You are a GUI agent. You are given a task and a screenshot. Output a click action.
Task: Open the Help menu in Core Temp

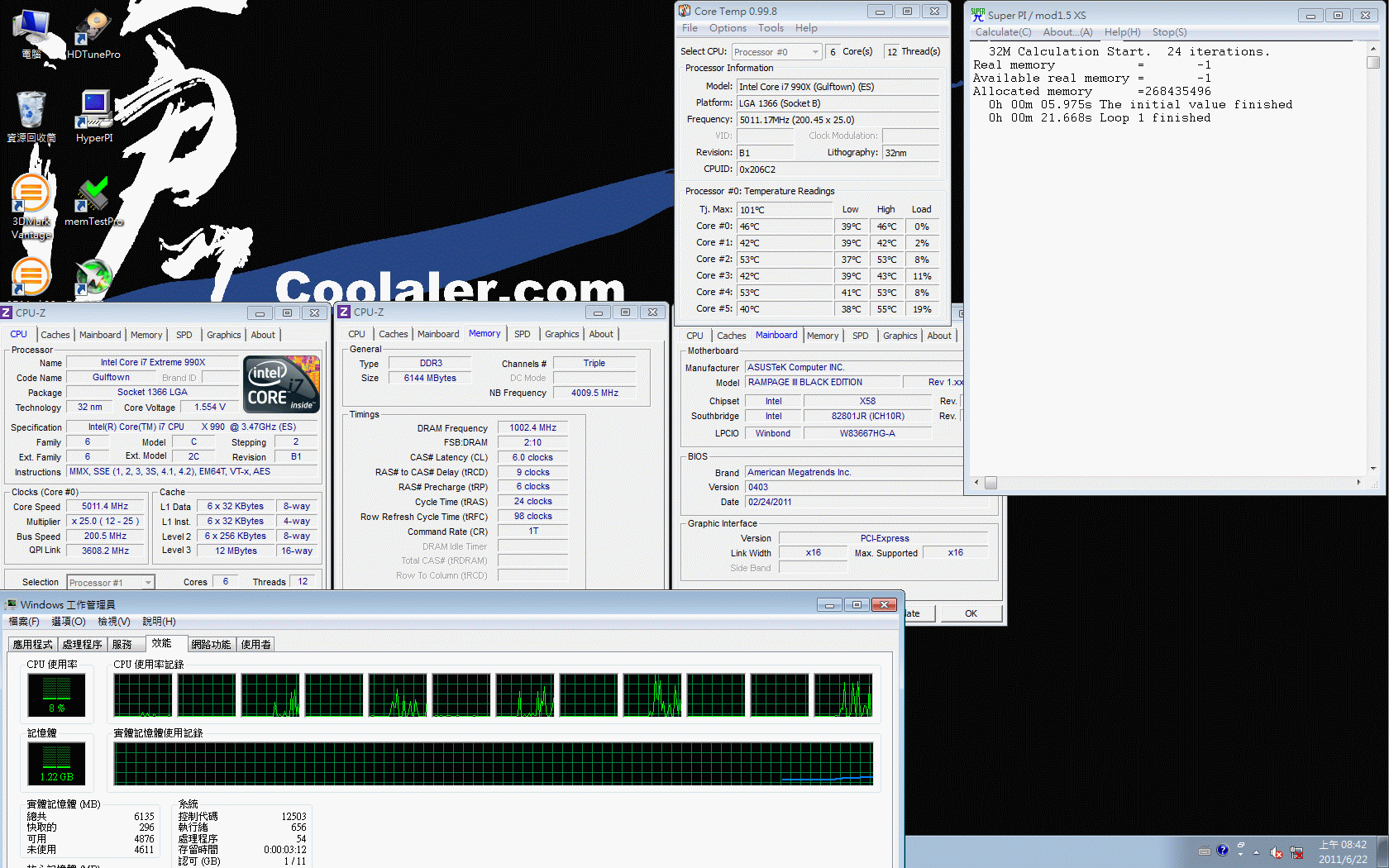(x=806, y=28)
